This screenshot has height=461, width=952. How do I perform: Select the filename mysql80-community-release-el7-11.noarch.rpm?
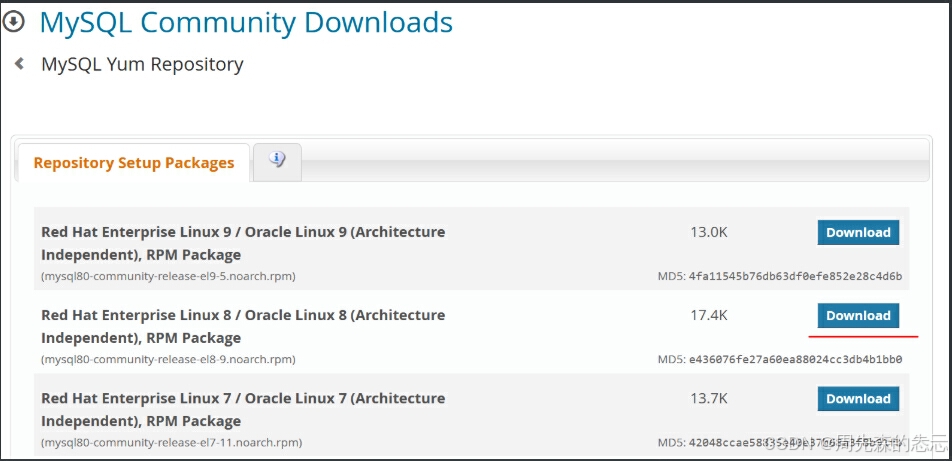(171, 443)
